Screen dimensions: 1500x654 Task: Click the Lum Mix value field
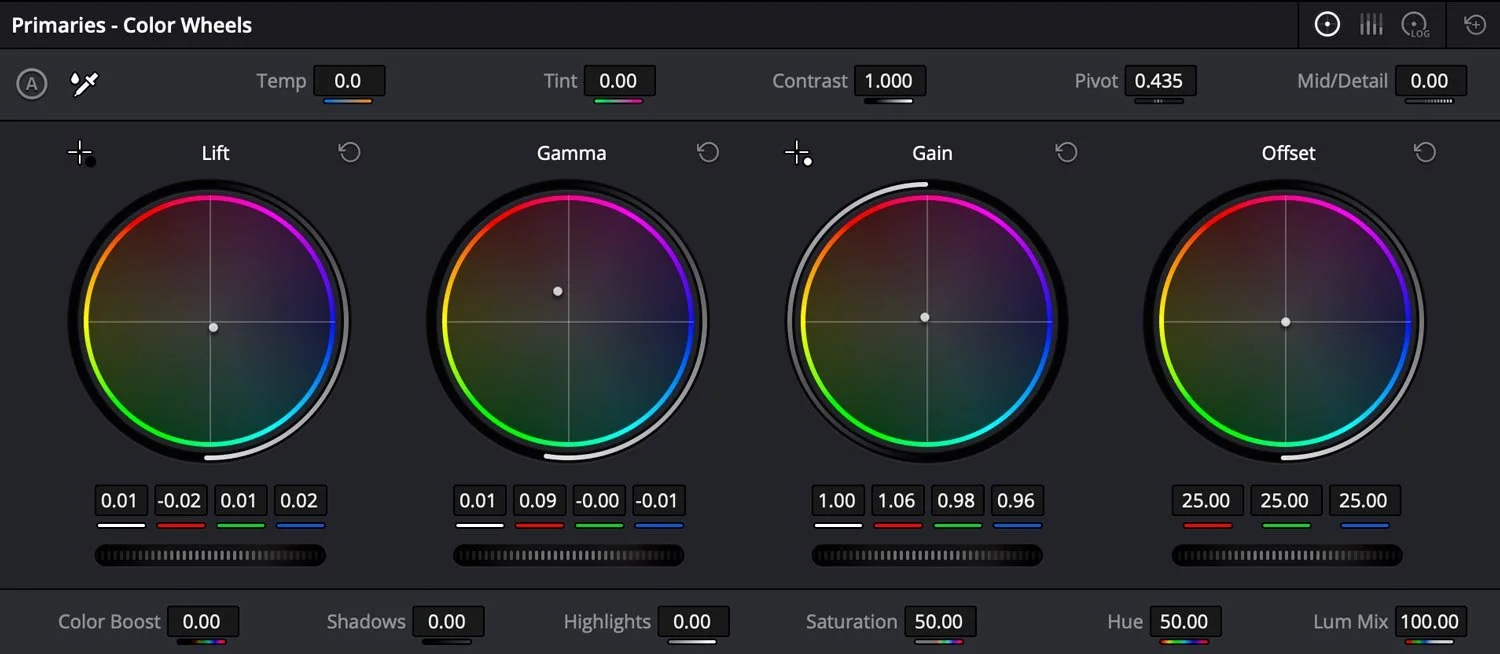tap(1431, 622)
